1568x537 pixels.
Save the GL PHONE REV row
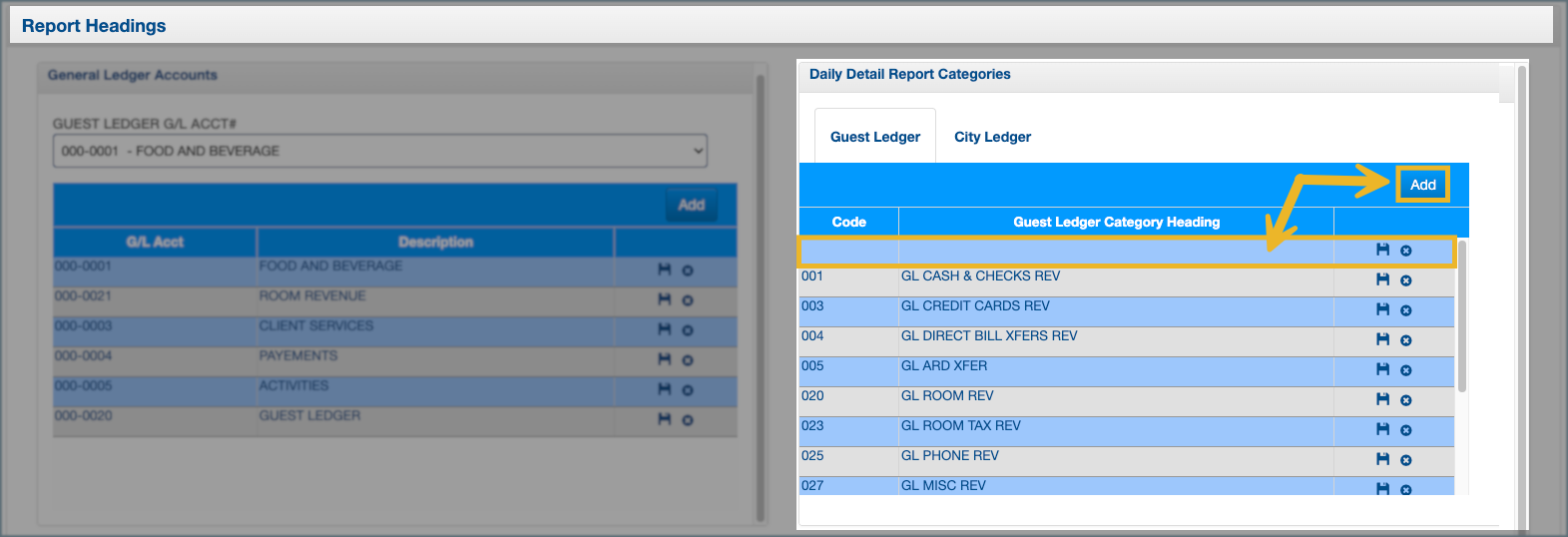1382,459
